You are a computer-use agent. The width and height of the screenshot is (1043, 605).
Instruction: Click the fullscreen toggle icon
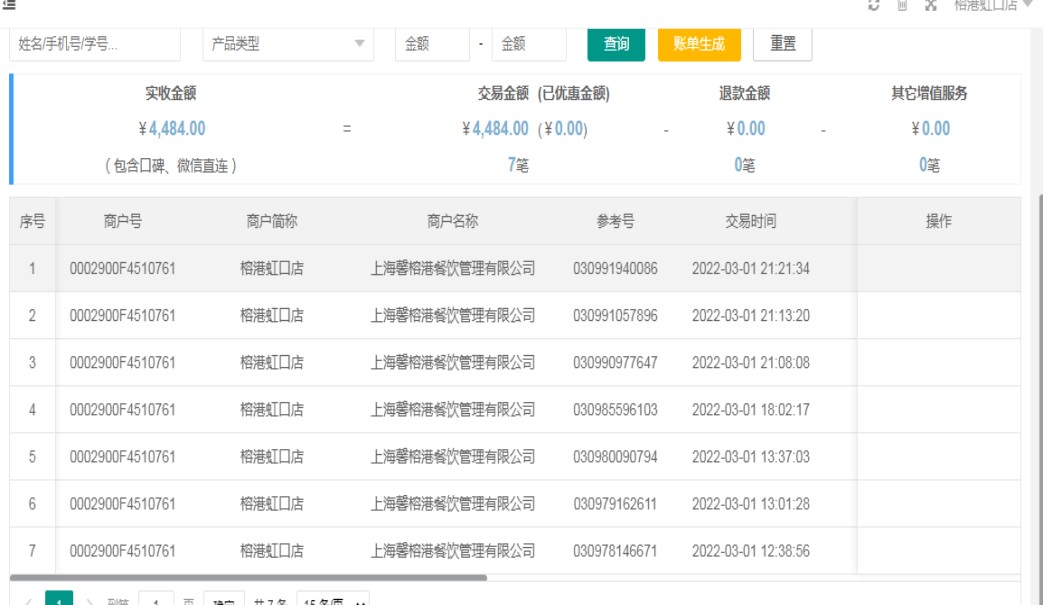coord(930,5)
